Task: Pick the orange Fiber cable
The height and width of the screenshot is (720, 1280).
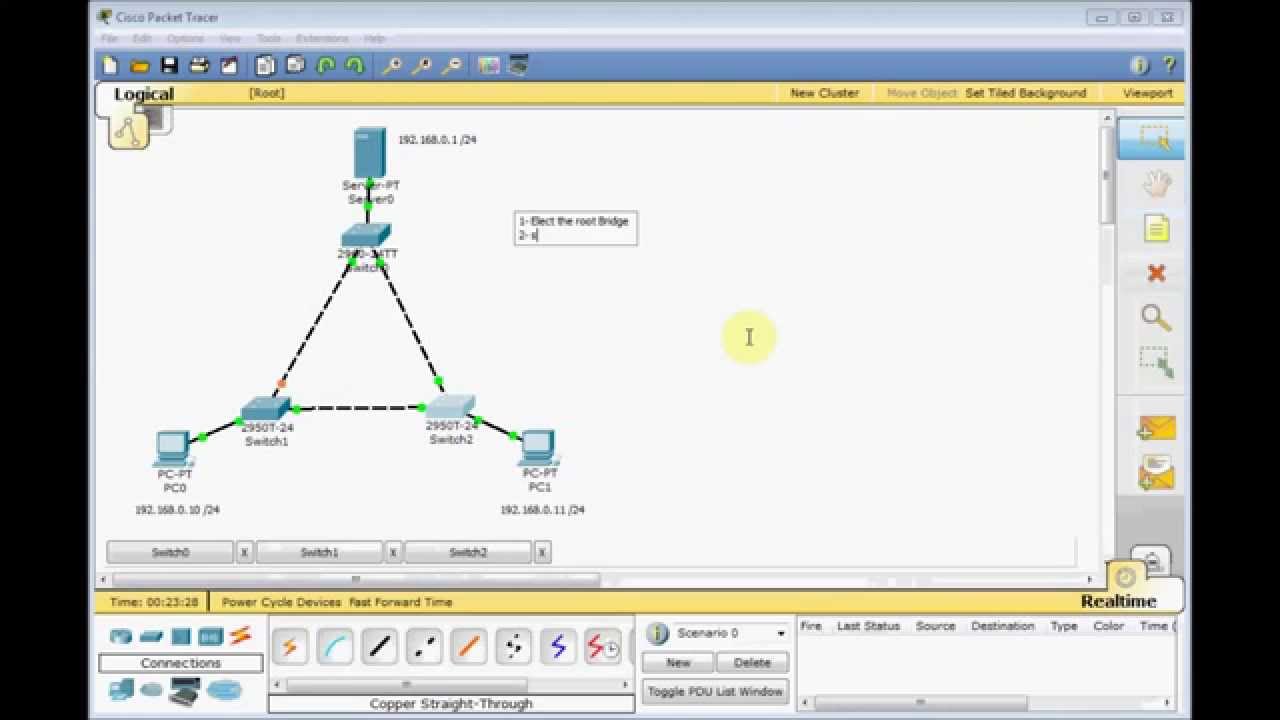Action: (469, 647)
